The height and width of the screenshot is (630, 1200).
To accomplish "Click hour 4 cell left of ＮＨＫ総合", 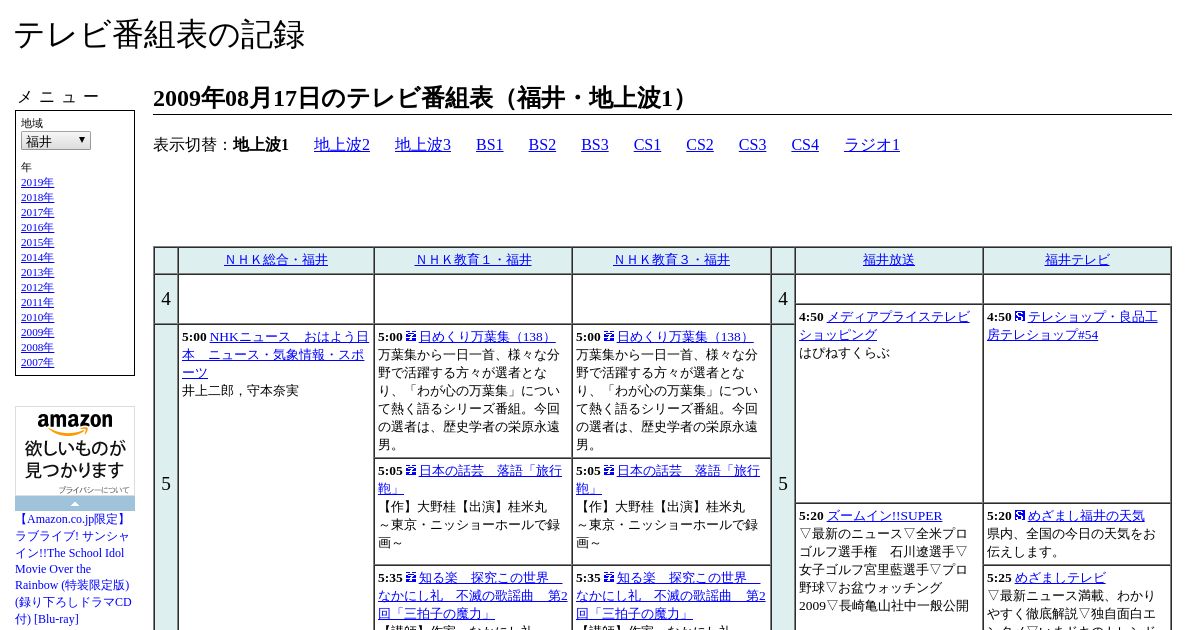I will [x=166, y=299].
